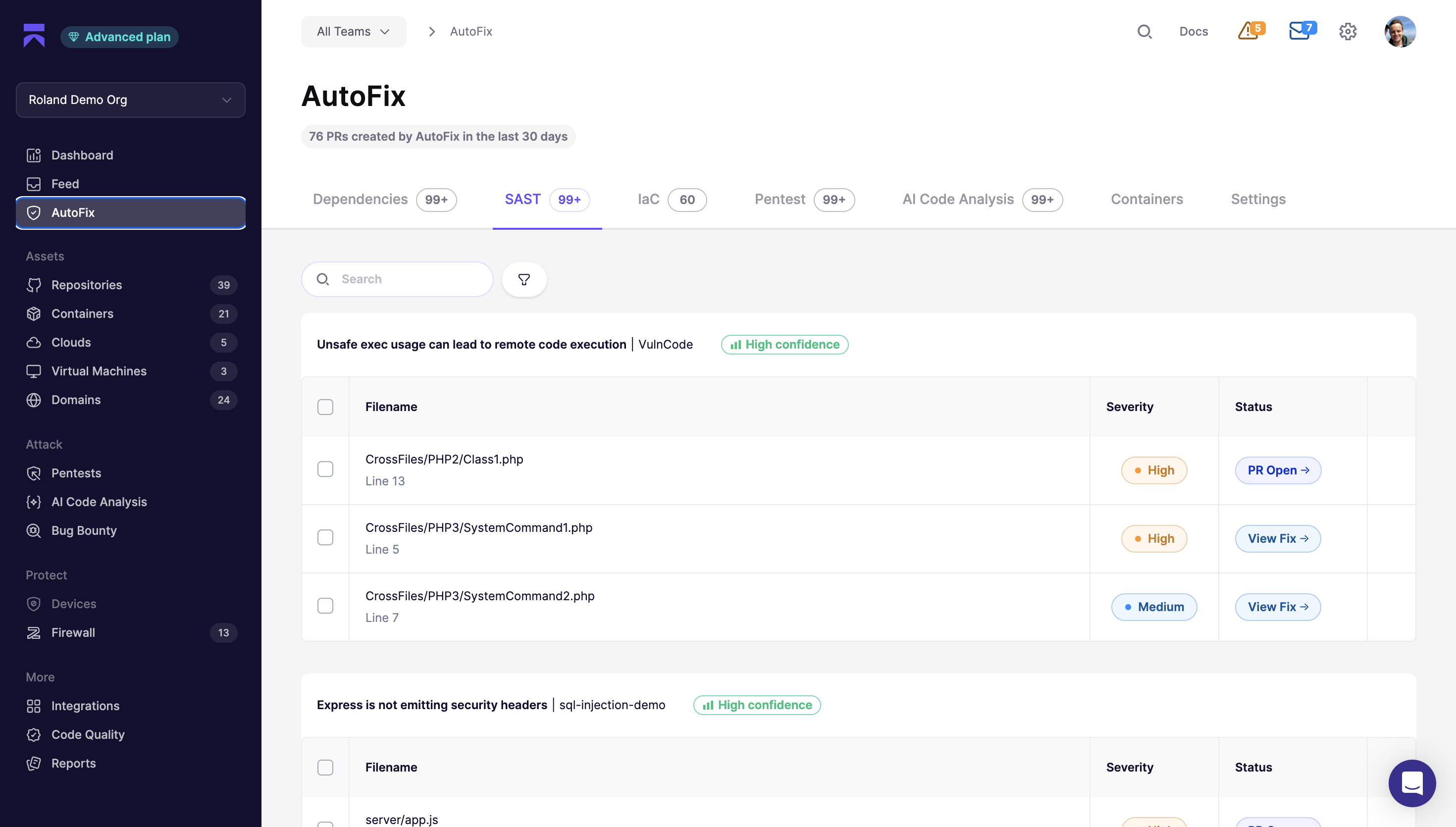Expand the All Teams dropdown
This screenshot has width=1456, height=827.
click(x=353, y=32)
